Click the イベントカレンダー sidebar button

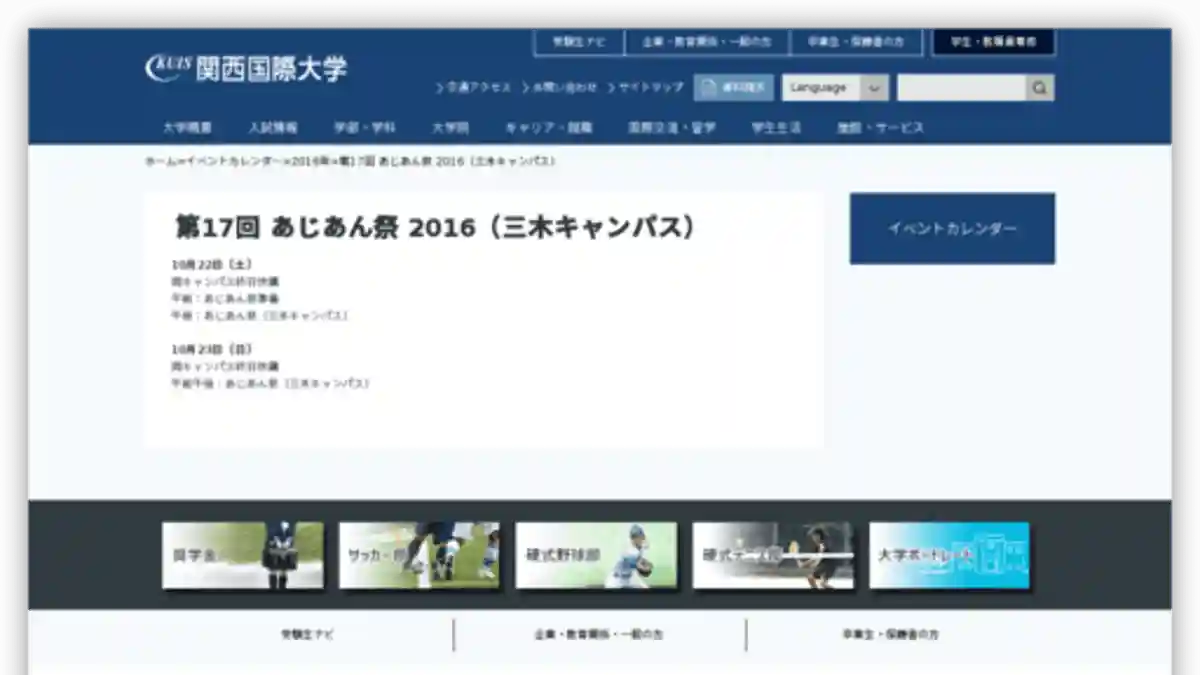point(952,229)
